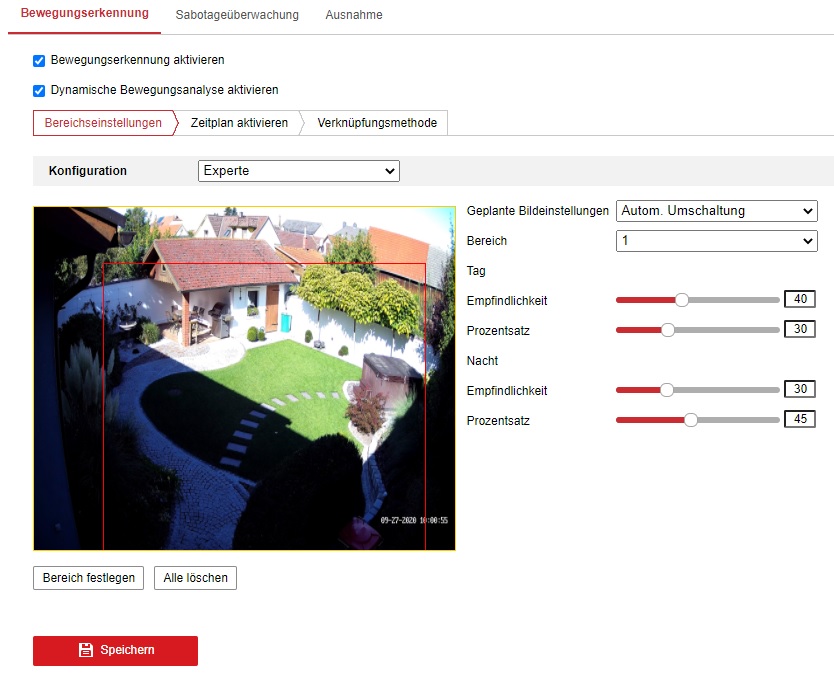
Task: Toggle Dynamische Bewegungsanalyse aktivieren checkbox
Action: point(40,90)
